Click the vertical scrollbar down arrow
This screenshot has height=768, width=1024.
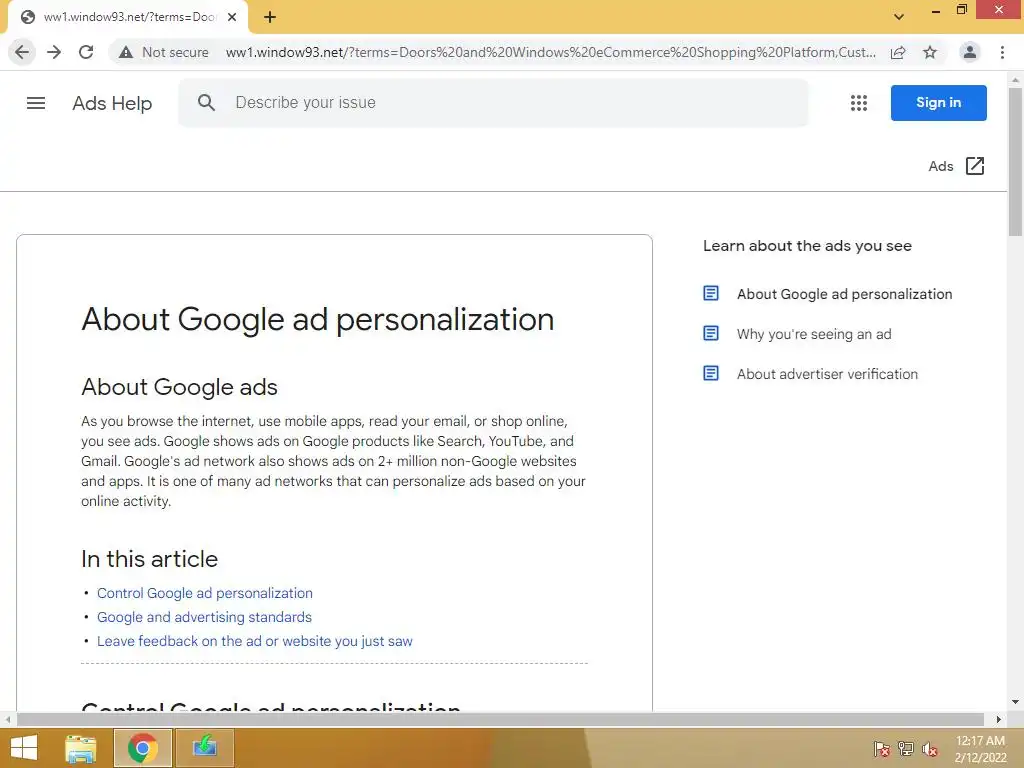pyautogui.click(x=1015, y=703)
